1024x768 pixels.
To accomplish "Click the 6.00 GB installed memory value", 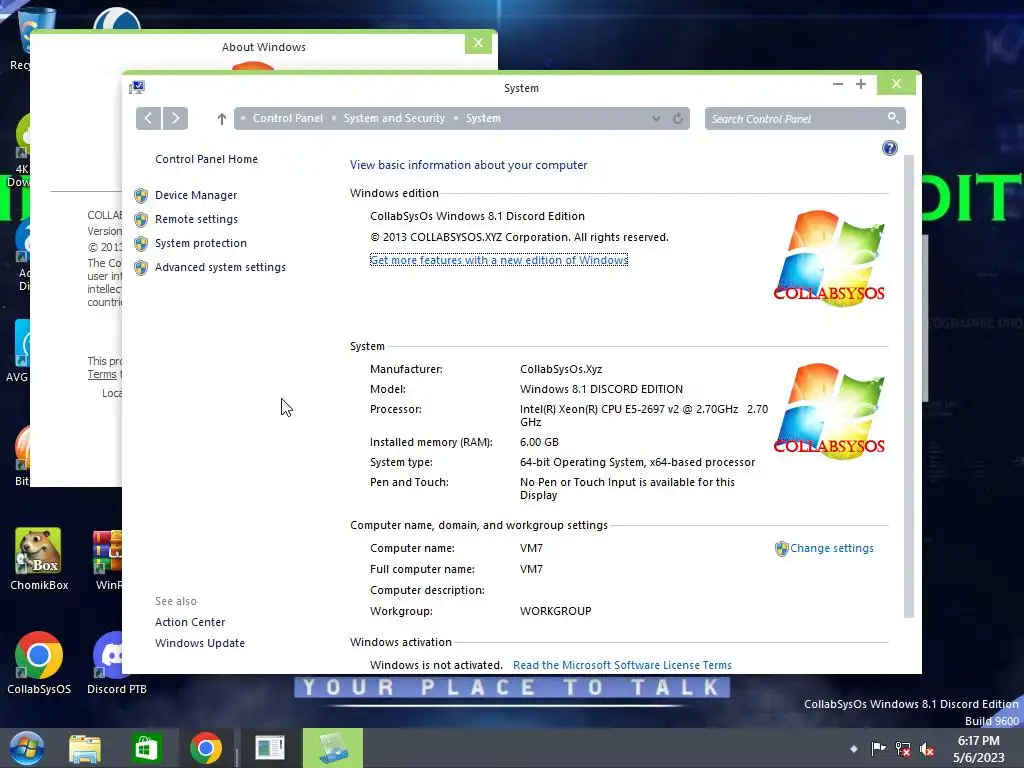I will click(x=539, y=442).
